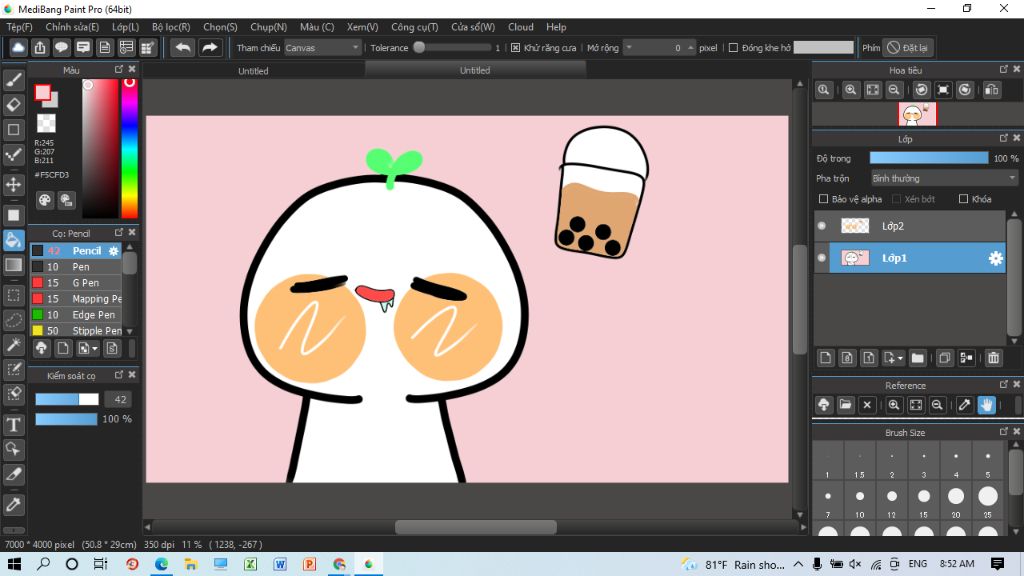Select the Text tool
1024x576 pixels.
(x=14, y=425)
